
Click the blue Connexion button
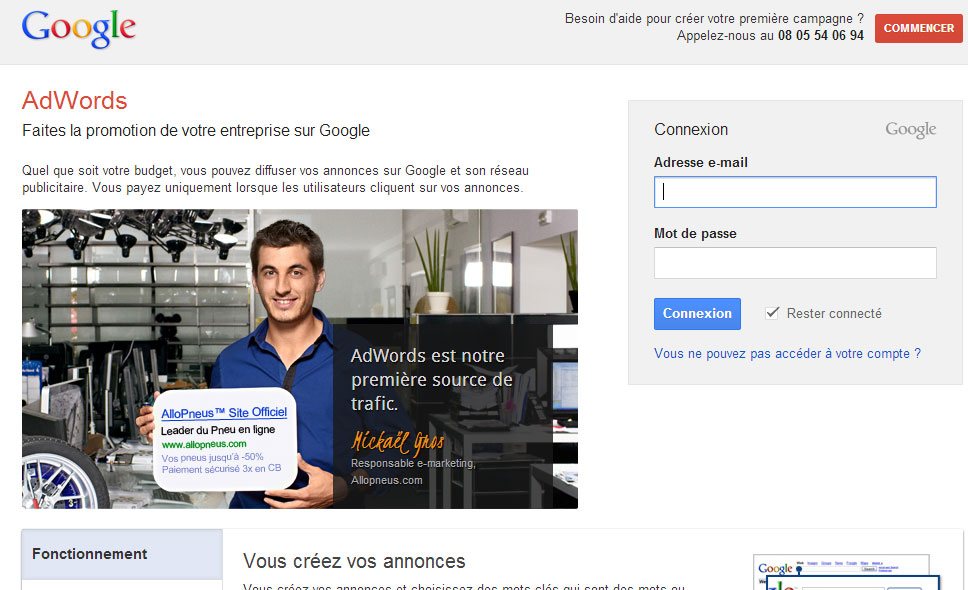pos(697,314)
